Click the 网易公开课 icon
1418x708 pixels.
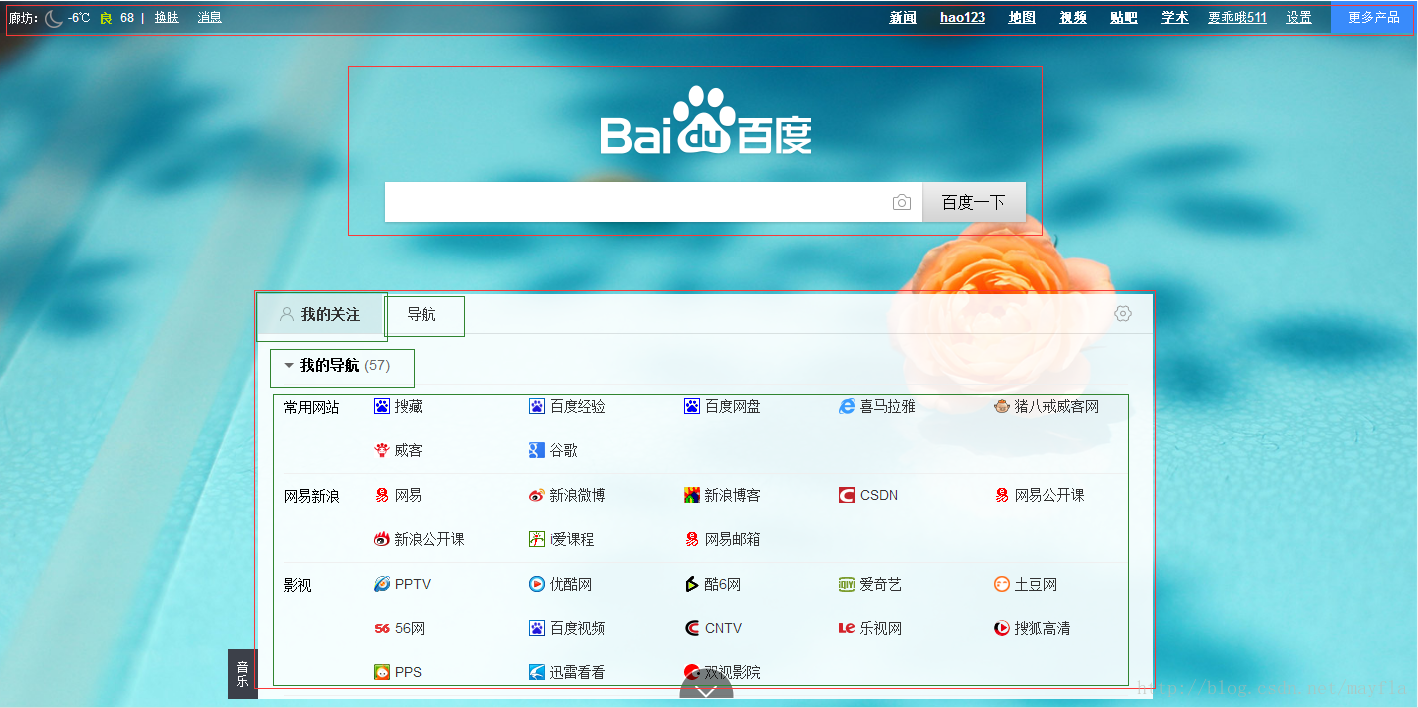[1002, 495]
